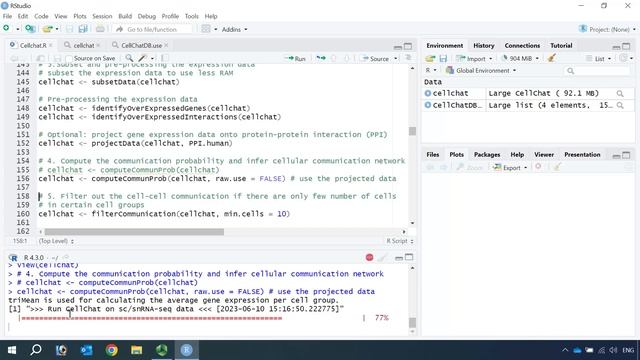Switch to the Viewer tab
The width and height of the screenshot is (640, 360).
pos(544,155)
